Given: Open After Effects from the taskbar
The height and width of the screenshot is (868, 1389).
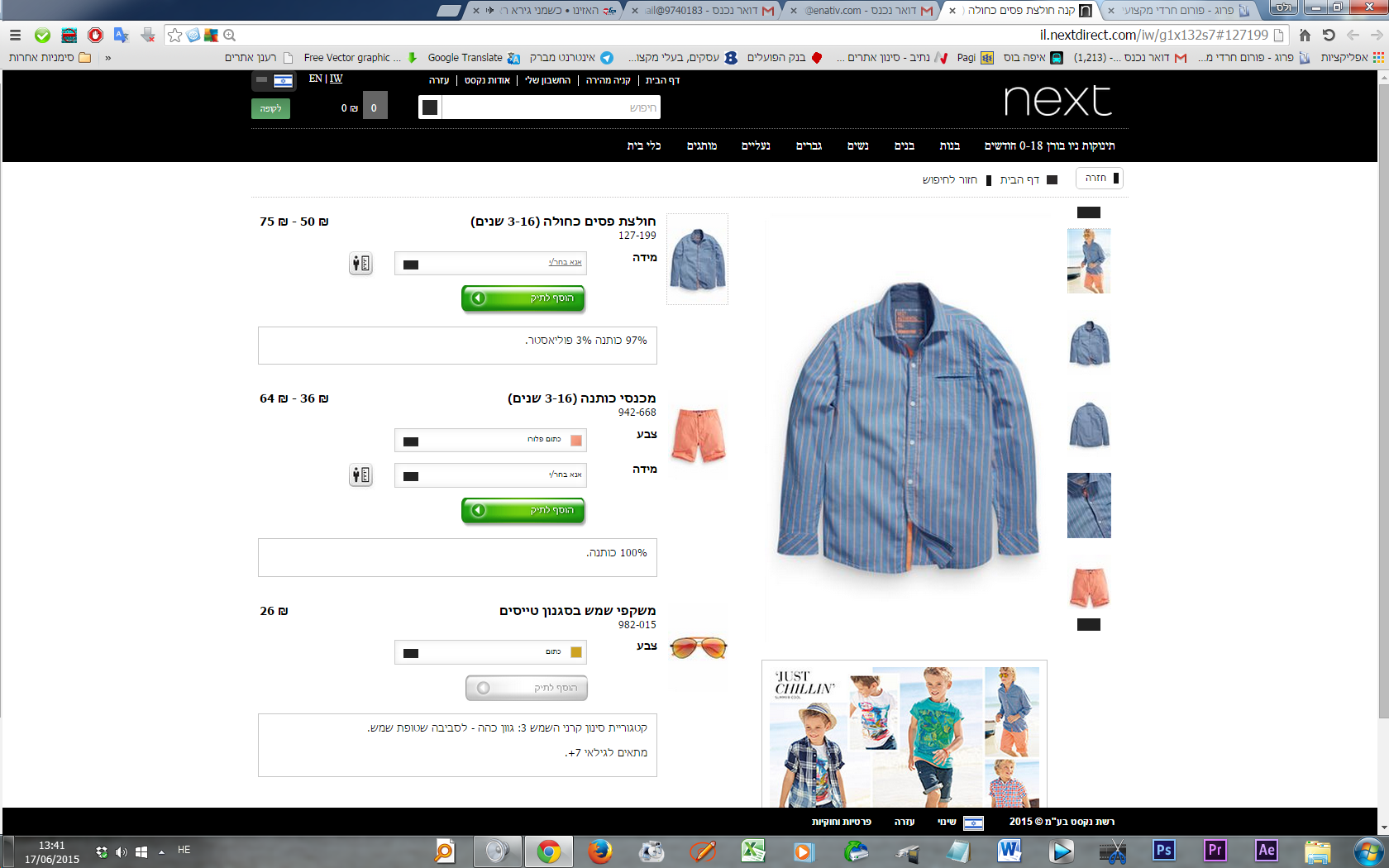Looking at the screenshot, I should pos(1266,851).
